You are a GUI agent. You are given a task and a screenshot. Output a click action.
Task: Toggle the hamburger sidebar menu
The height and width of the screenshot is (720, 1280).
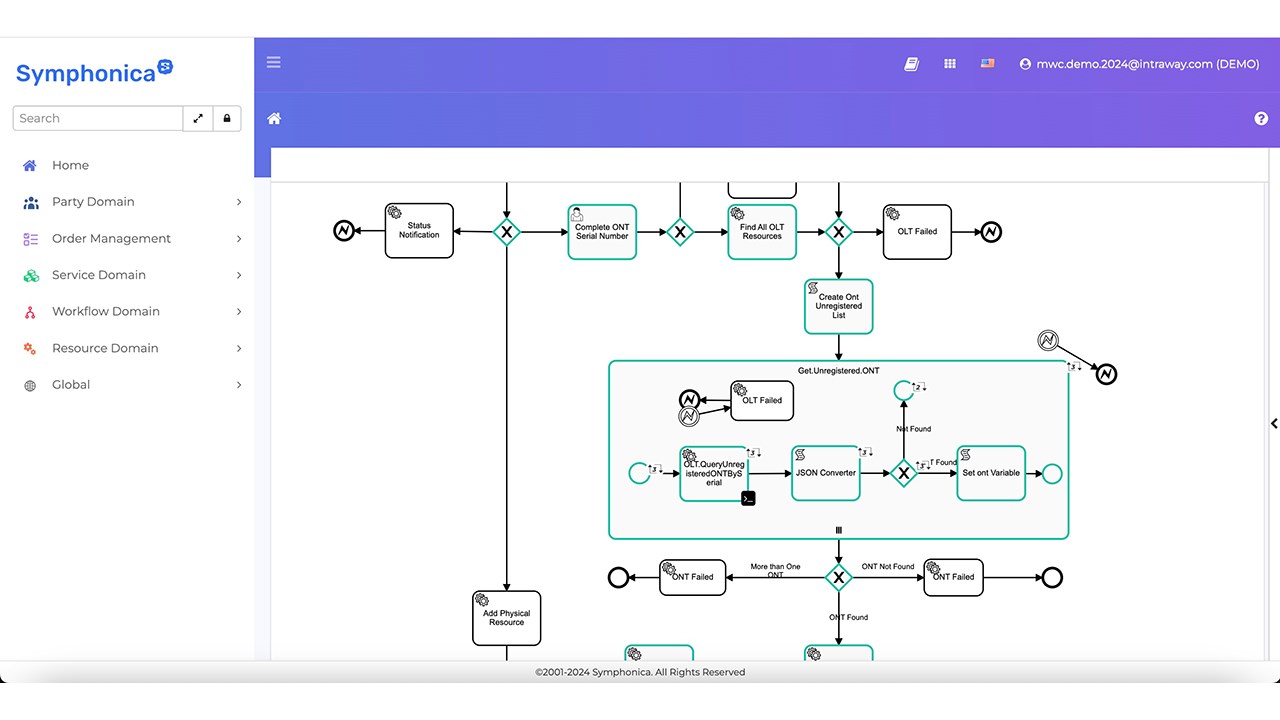pyautogui.click(x=273, y=62)
